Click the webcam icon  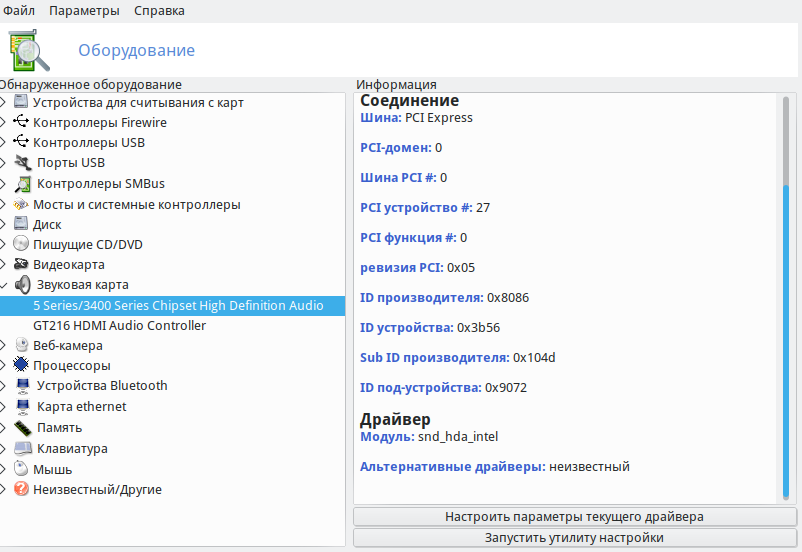tap(21, 346)
